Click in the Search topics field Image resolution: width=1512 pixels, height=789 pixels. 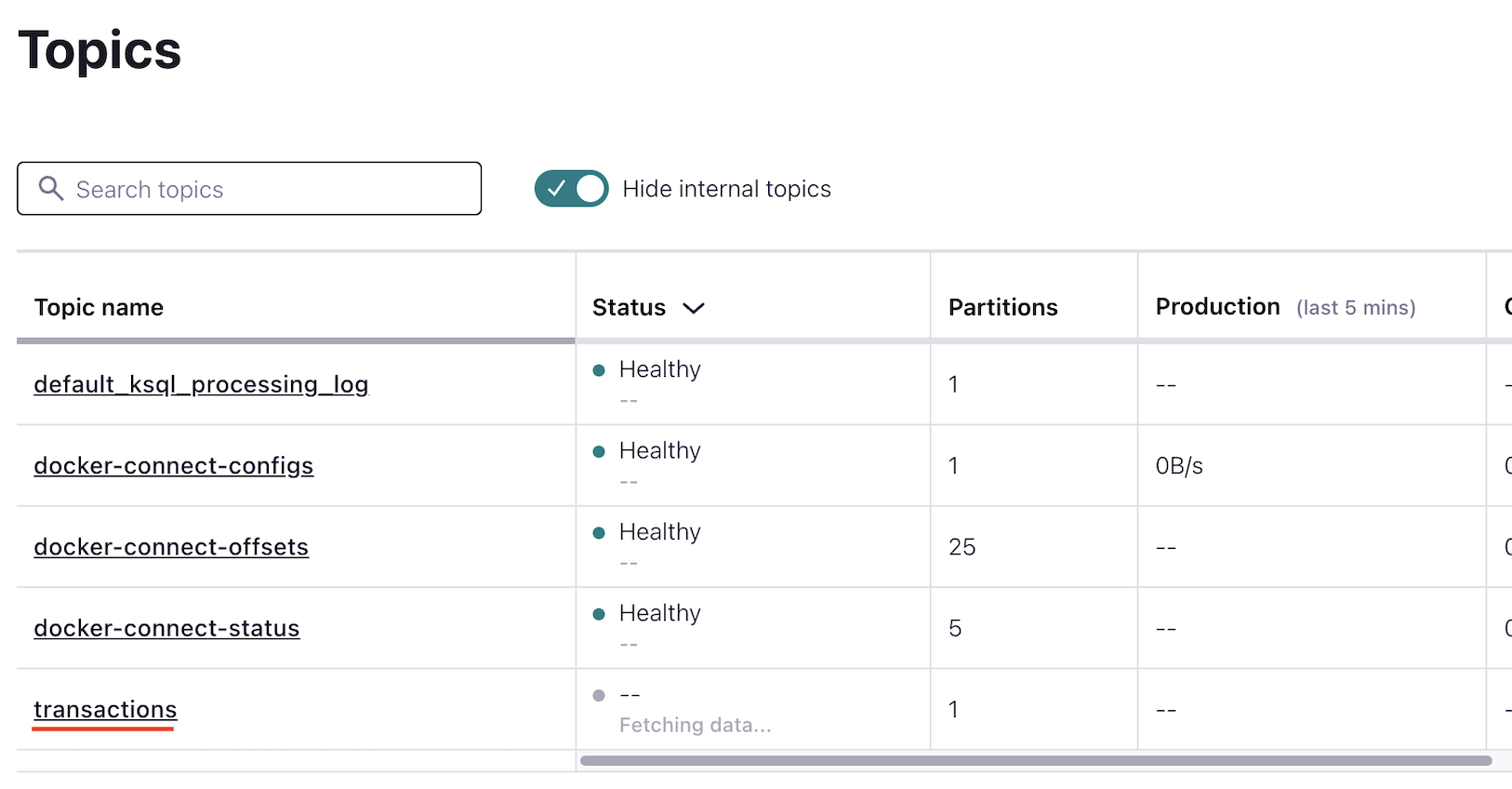pyautogui.click(x=270, y=189)
